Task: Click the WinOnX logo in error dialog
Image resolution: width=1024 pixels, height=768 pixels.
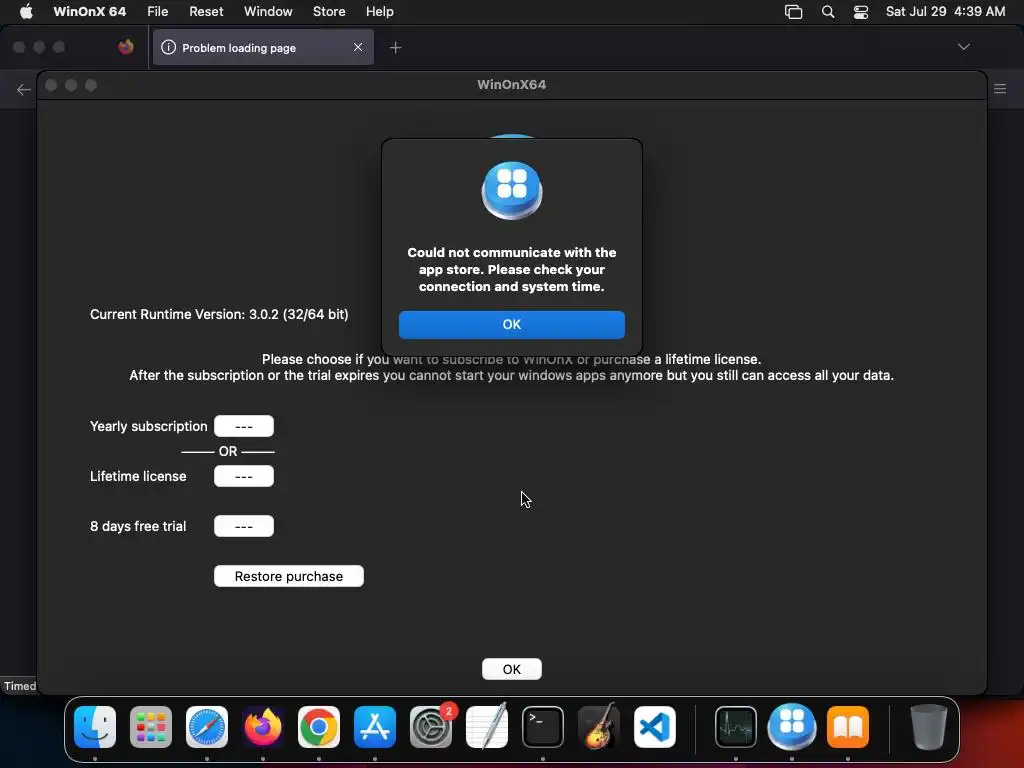Action: (511, 190)
